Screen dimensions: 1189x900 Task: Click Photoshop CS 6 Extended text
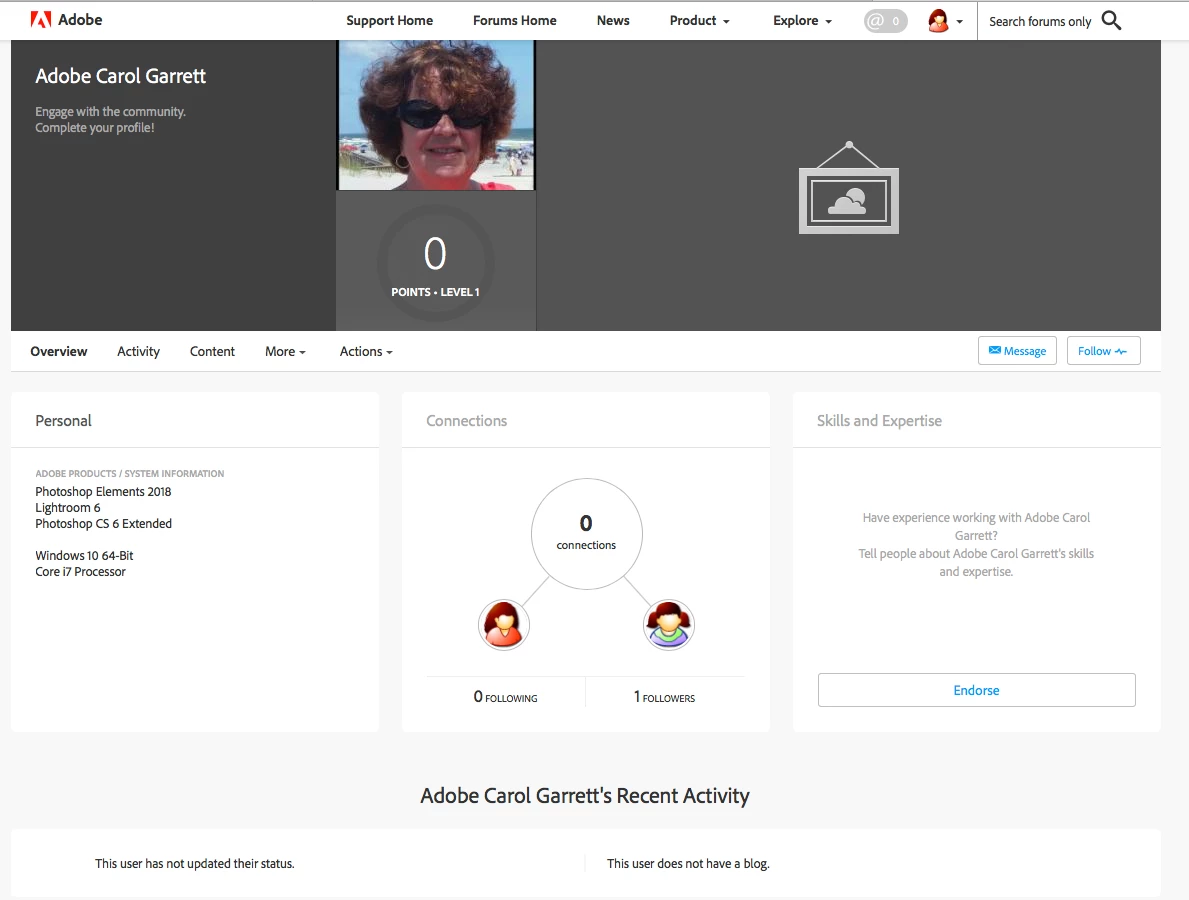point(103,523)
